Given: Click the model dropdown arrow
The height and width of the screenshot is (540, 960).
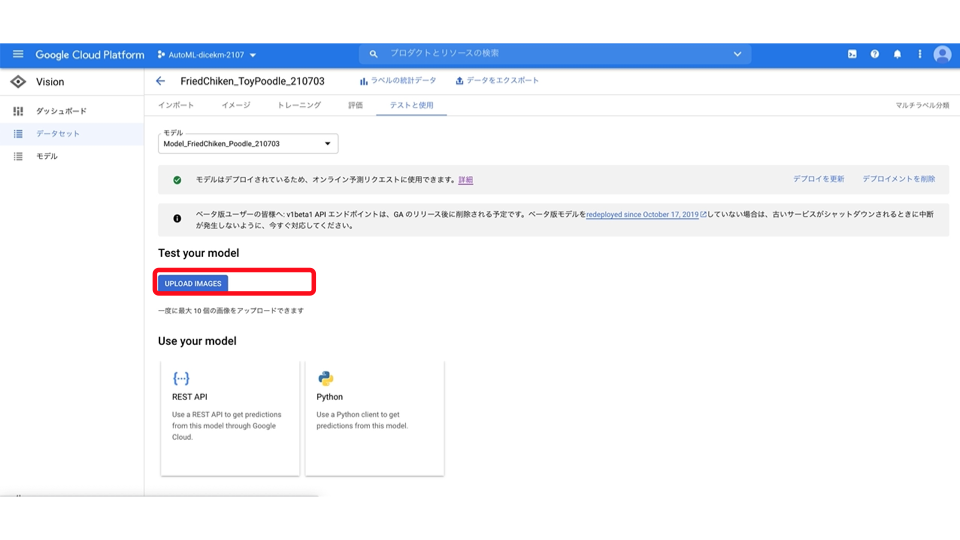Looking at the screenshot, I should pos(328,144).
